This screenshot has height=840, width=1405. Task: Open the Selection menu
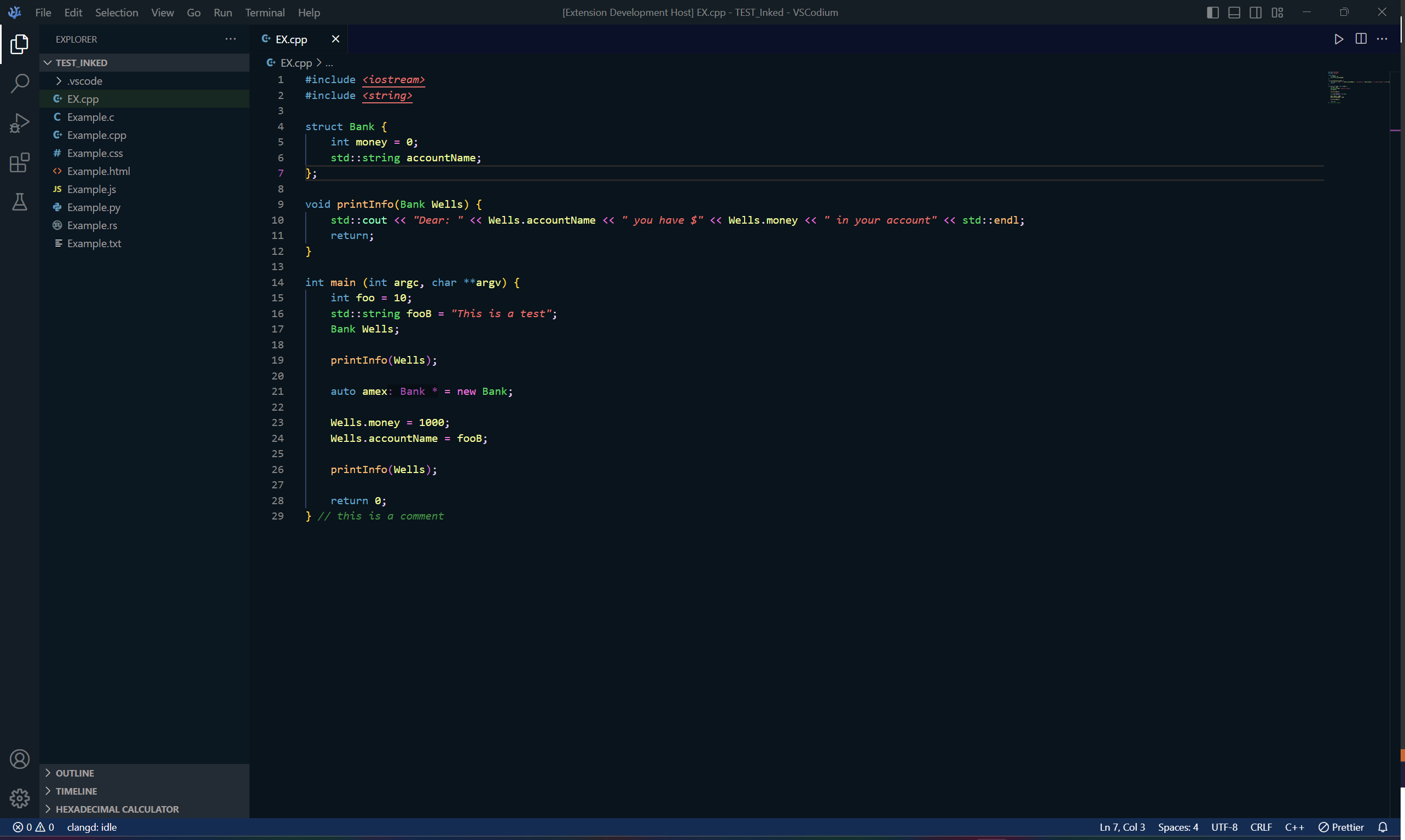pos(117,13)
